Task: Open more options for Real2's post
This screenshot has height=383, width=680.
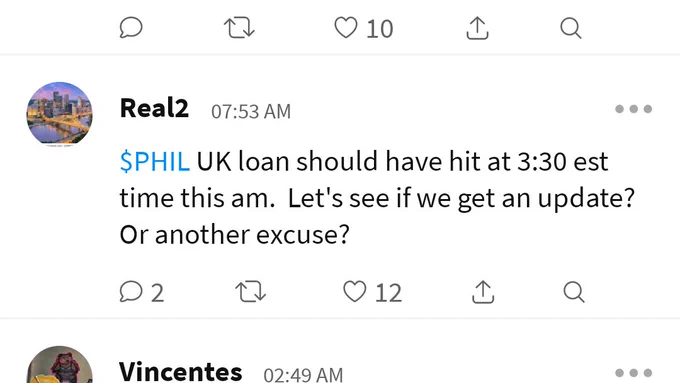Action: pos(634,109)
